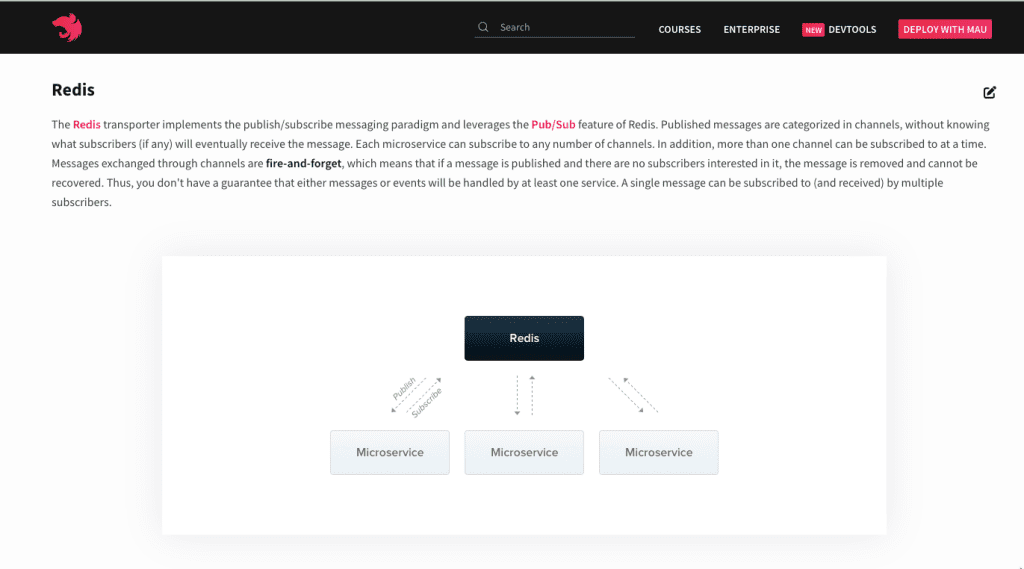Click the NEW badge beside Devtools
The image size is (1024, 569).
[x=813, y=30]
